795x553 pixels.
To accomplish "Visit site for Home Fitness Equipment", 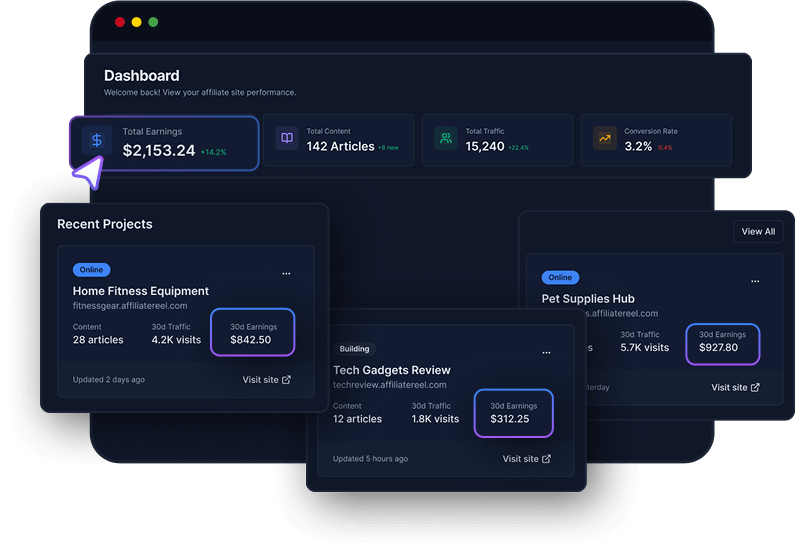I will coord(267,380).
